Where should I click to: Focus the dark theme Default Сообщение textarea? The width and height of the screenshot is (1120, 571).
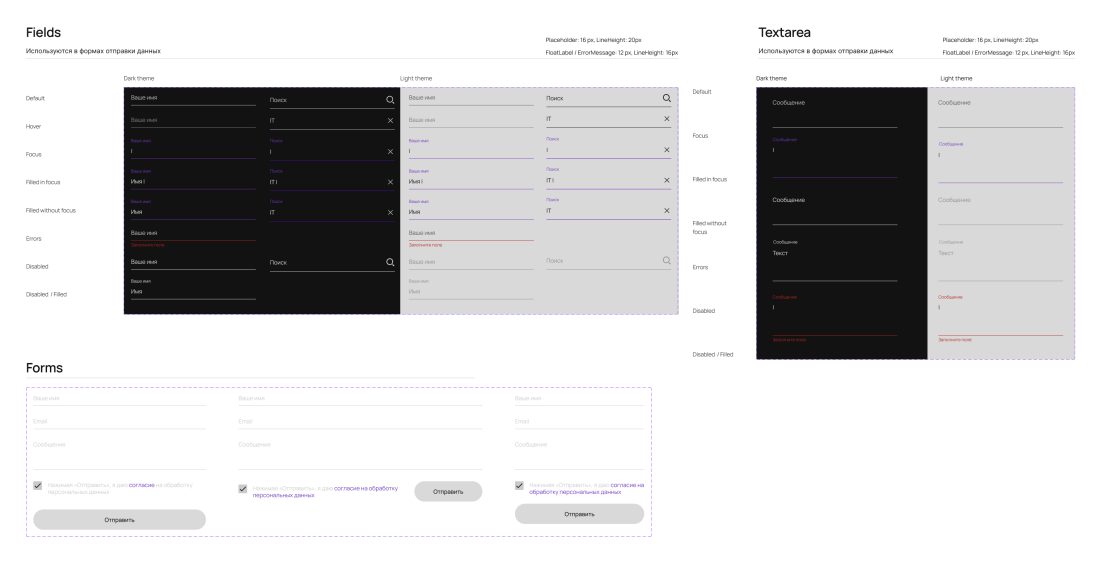(x=834, y=110)
